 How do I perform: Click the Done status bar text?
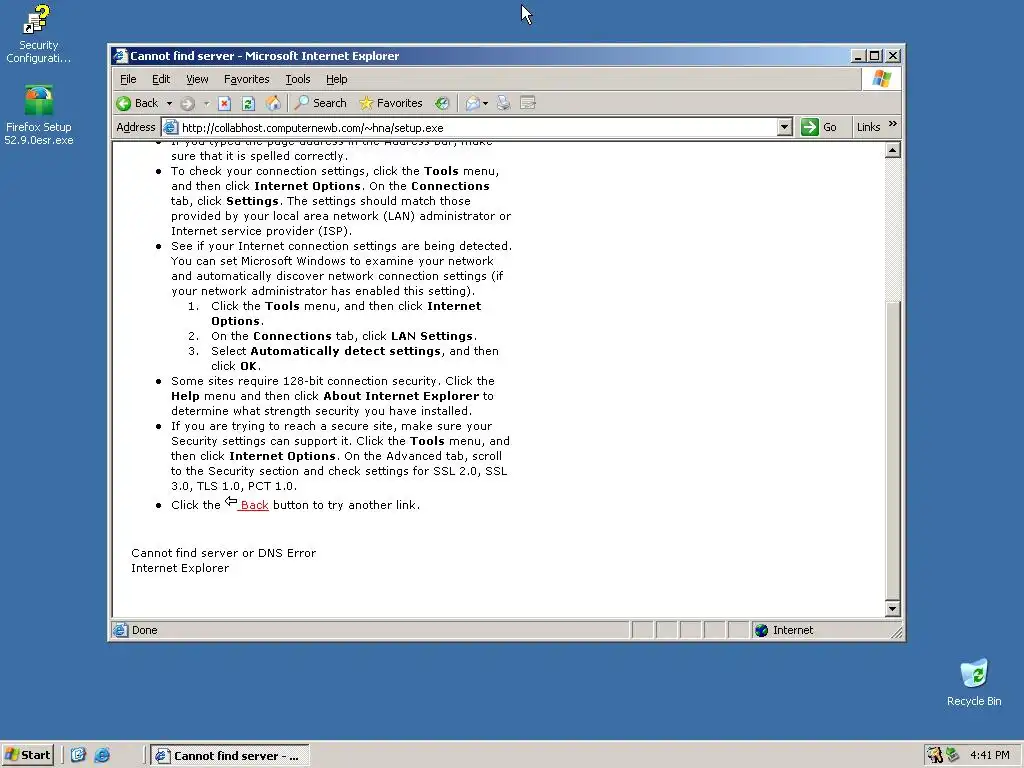click(144, 630)
